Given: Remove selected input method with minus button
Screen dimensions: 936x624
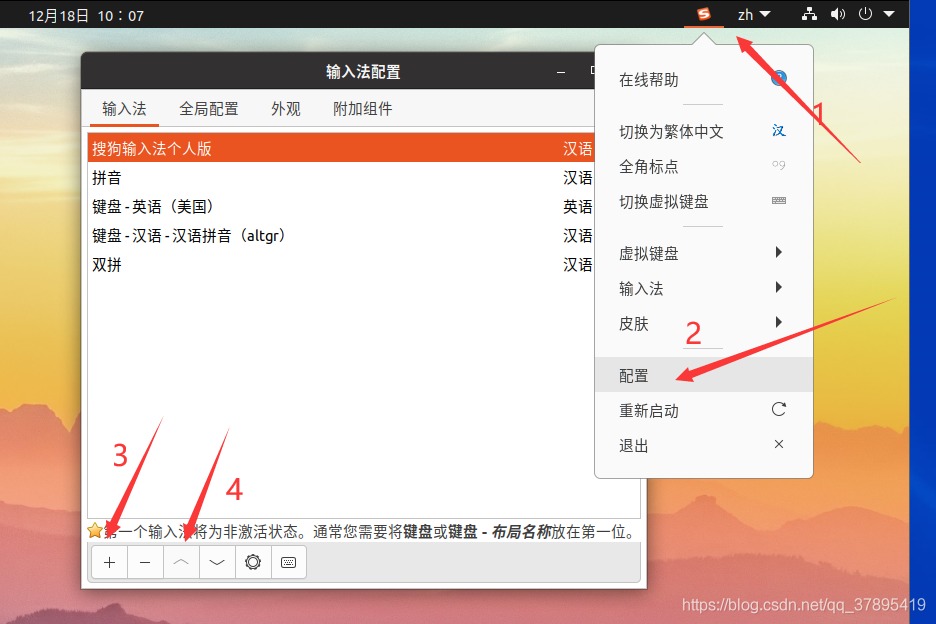Looking at the screenshot, I should [x=145, y=562].
